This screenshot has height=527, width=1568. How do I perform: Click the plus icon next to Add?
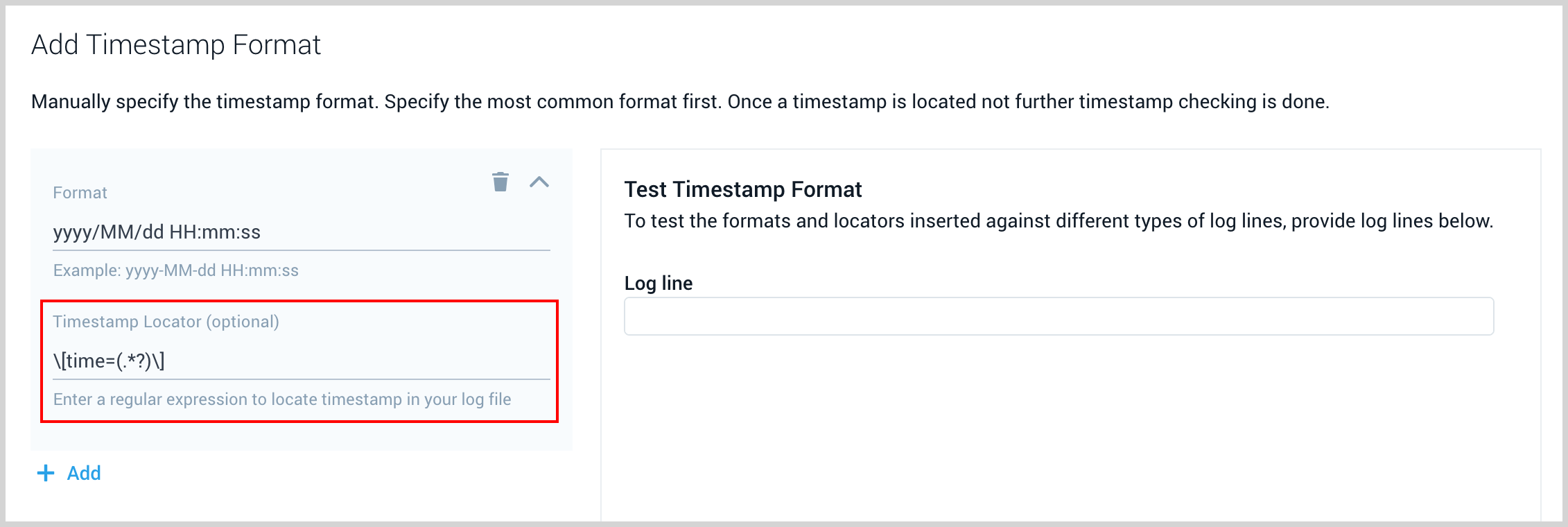coord(46,473)
